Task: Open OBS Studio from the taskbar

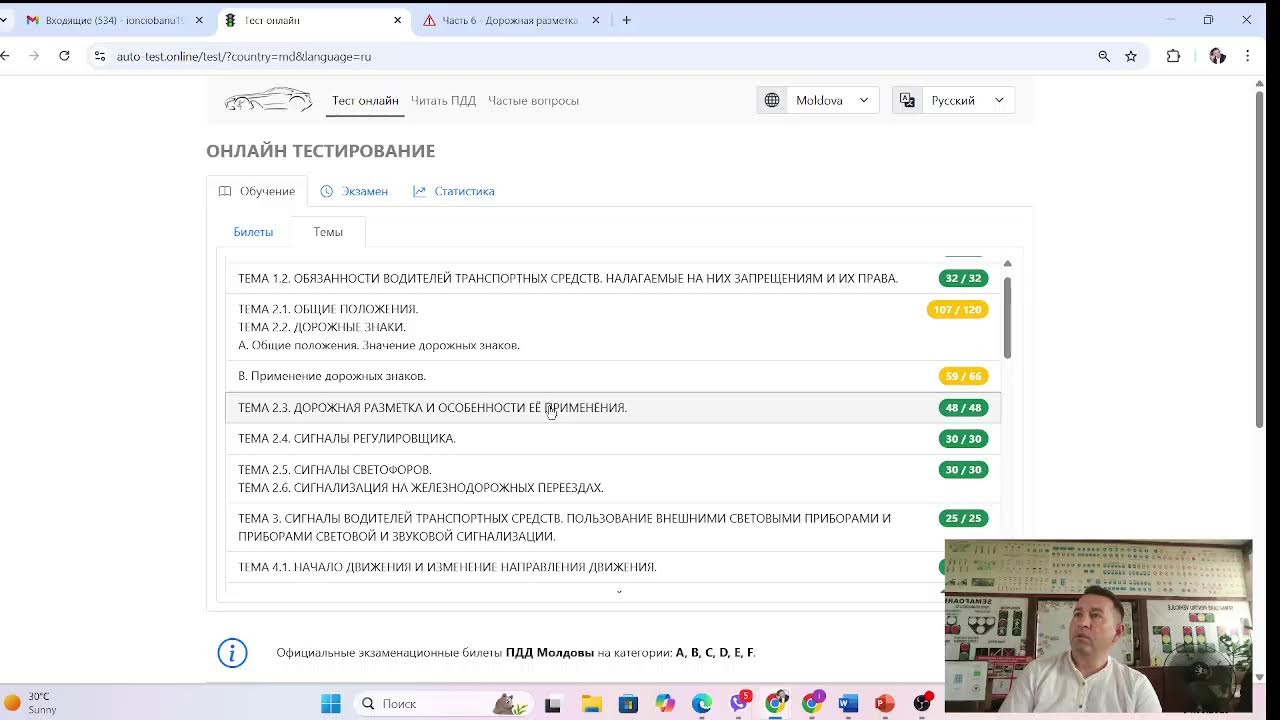Action: pos(922,703)
